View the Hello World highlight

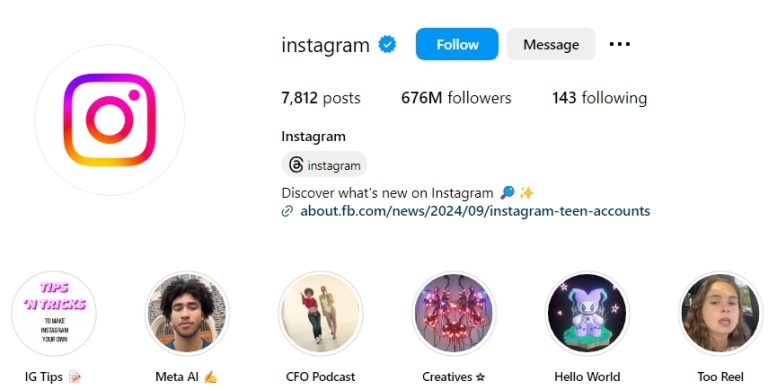(587, 314)
